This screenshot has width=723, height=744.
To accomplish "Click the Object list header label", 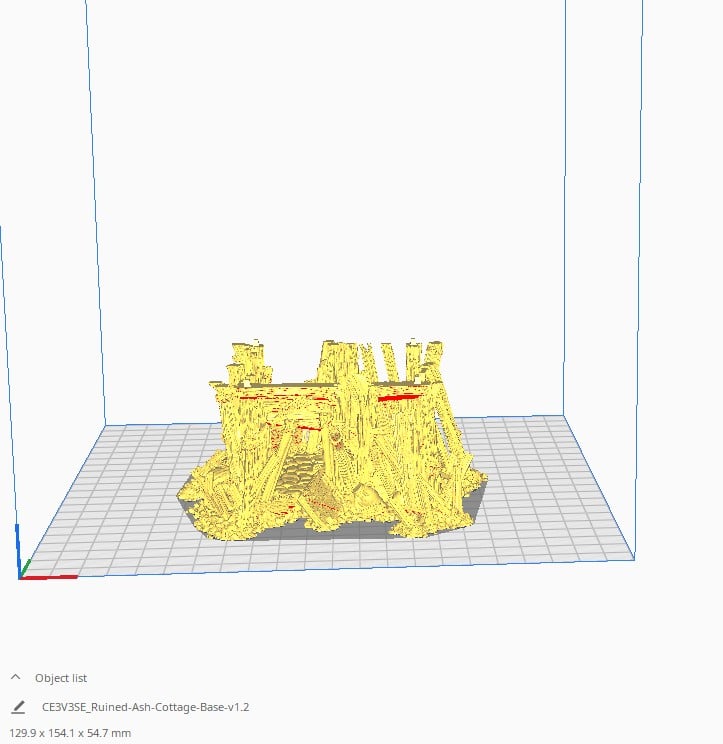I will [60, 678].
